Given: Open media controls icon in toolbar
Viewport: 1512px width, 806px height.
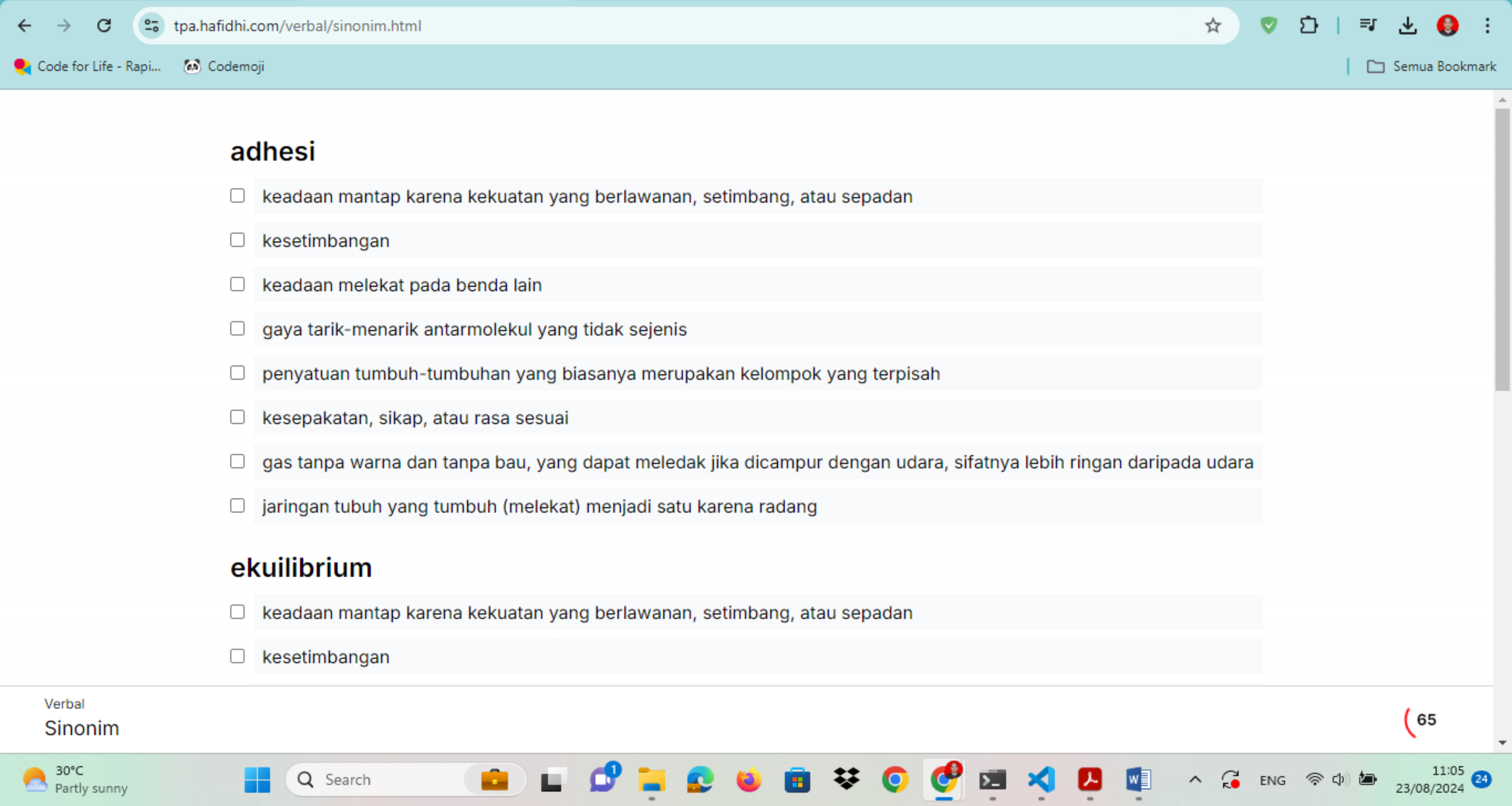Looking at the screenshot, I should (1368, 26).
